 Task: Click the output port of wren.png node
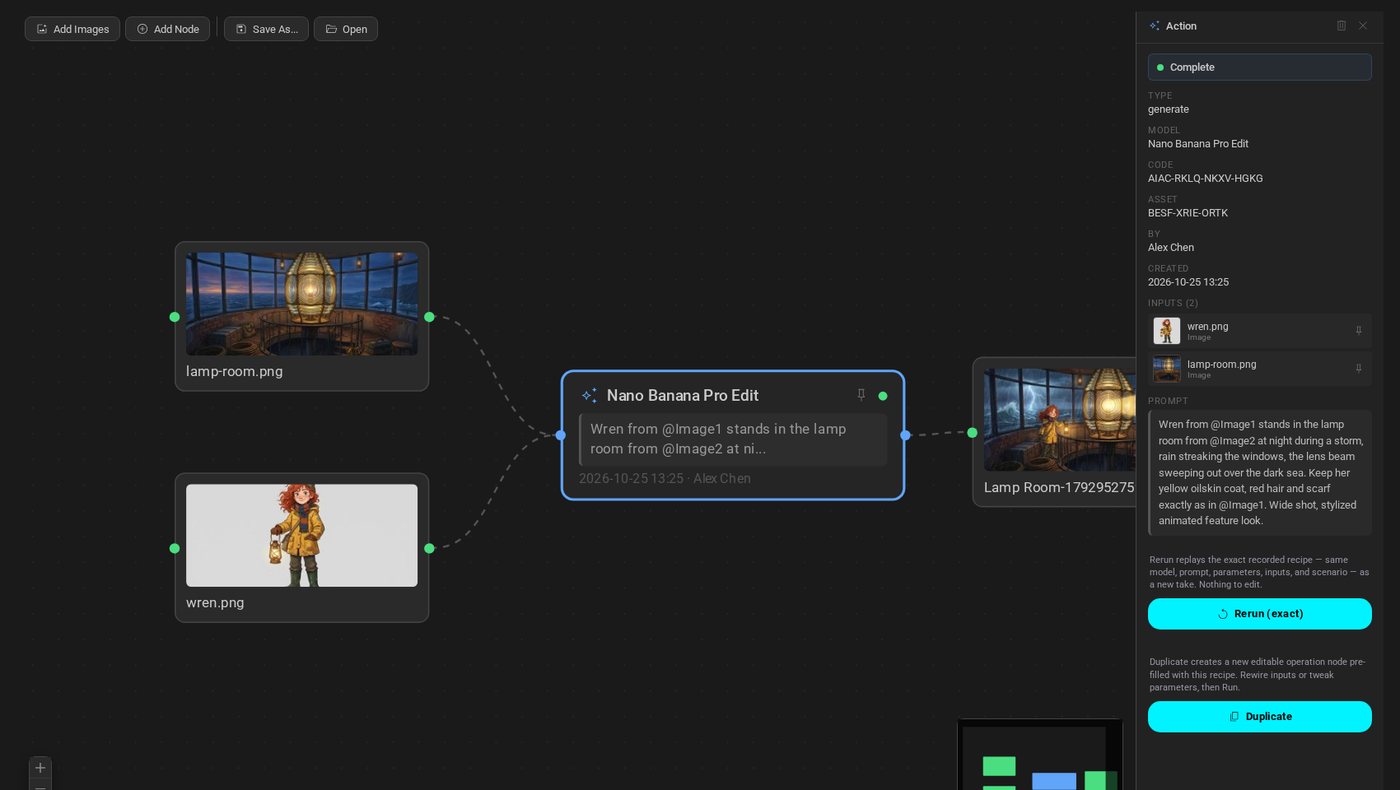click(x=429, y=548)
